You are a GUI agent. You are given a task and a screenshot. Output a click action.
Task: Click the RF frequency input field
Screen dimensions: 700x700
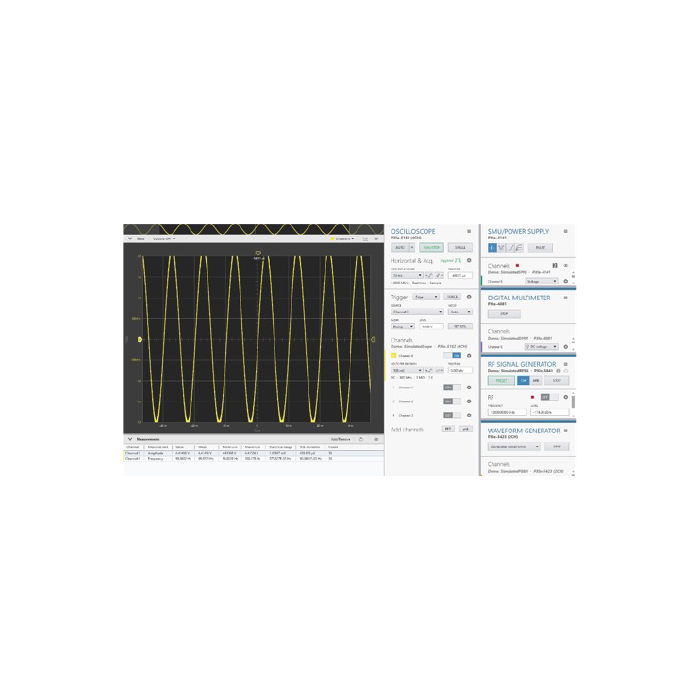coord(507,412)
